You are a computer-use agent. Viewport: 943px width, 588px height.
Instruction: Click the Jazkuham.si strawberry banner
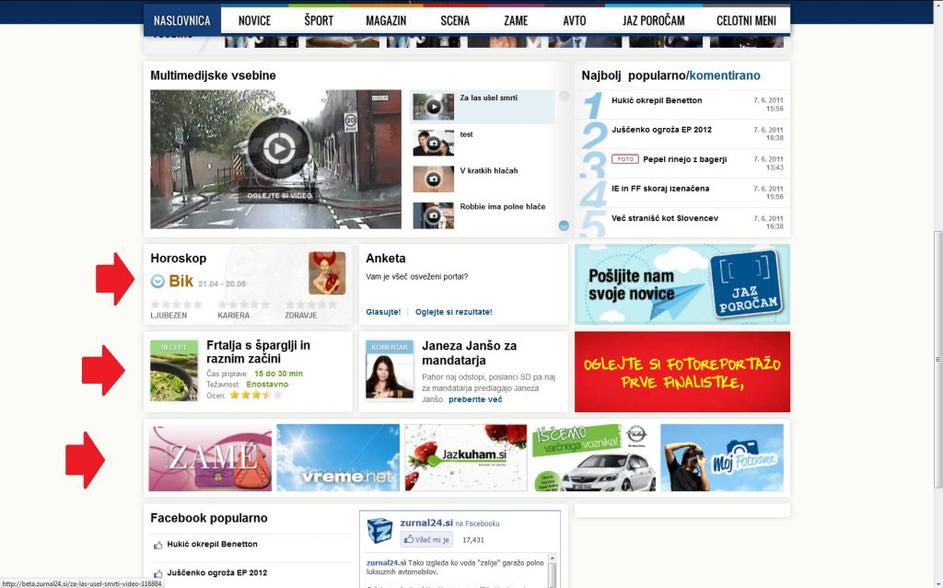(x=465, y=458)
